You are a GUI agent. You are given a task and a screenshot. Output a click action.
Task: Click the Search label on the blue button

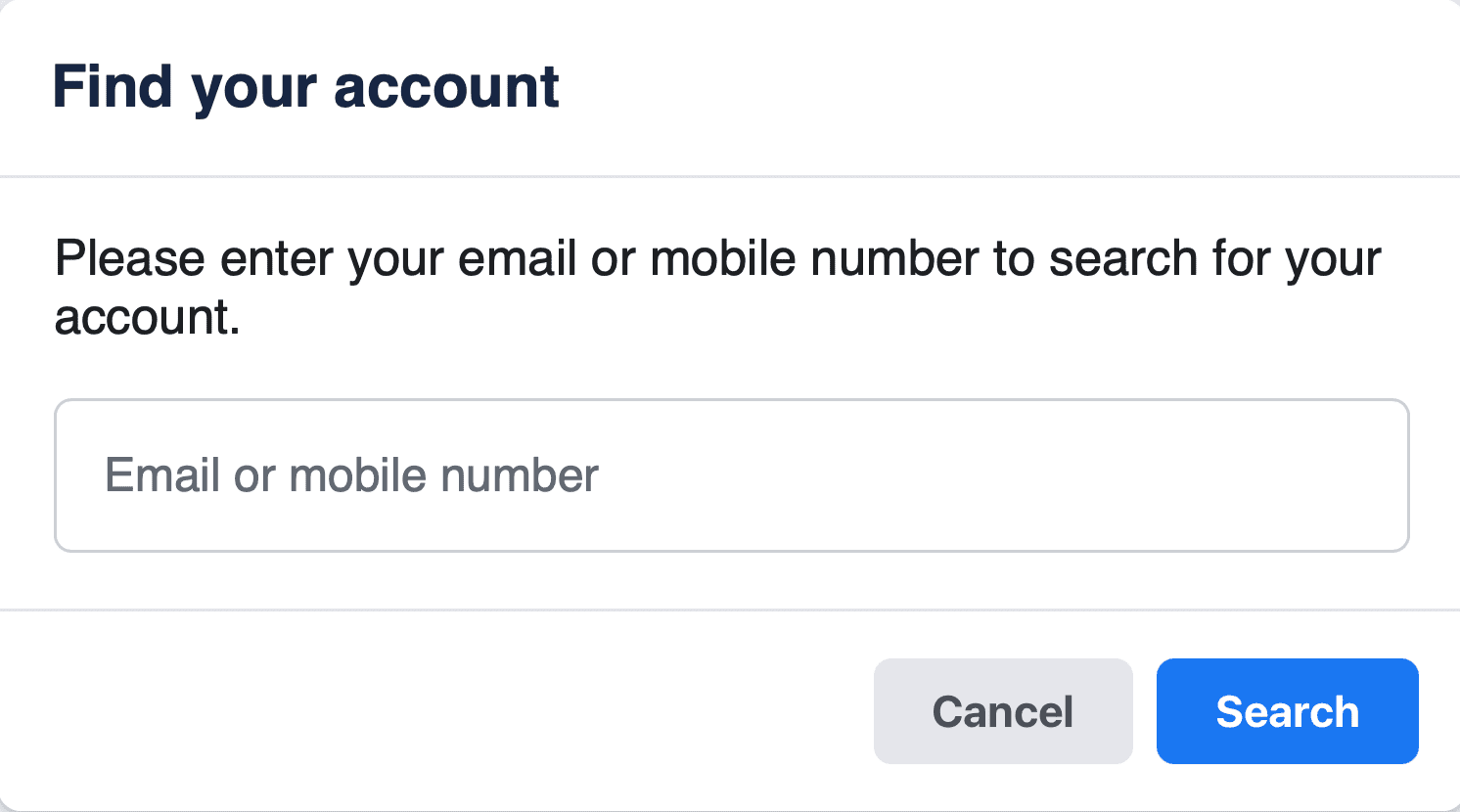pyautogui.click(x=1286, y=711)
